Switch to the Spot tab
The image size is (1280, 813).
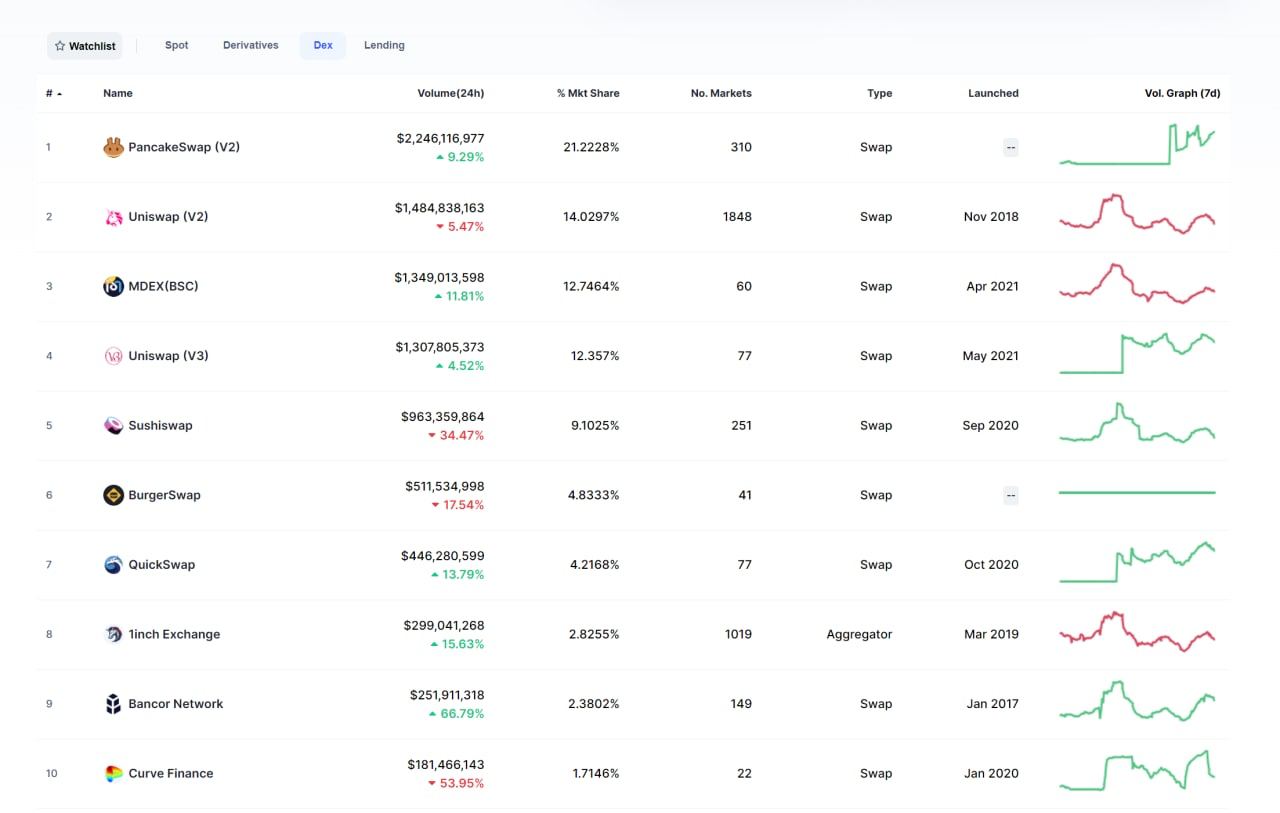pyautogui.click(x=176, y=45)
